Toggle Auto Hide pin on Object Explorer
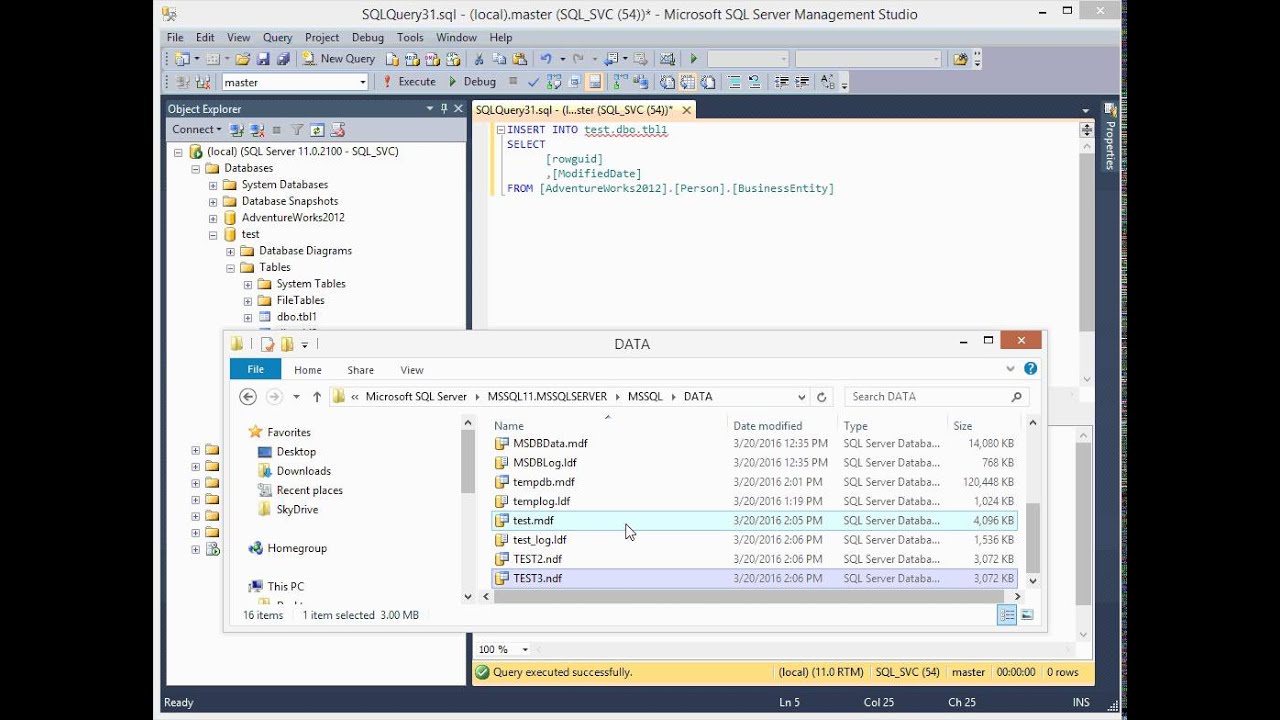This screenshot has height=720, width=1280. click(x=443, y=108)
